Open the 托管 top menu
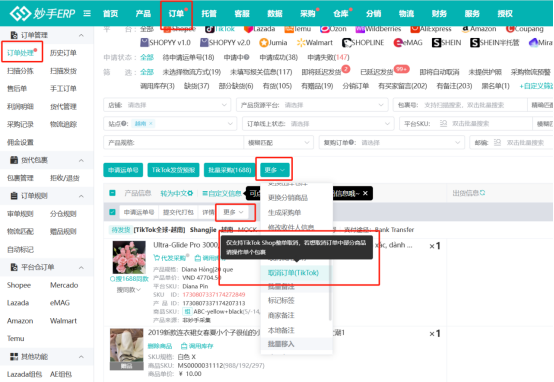The width and height of the screenshot is (554, 382). click(209, 13)
